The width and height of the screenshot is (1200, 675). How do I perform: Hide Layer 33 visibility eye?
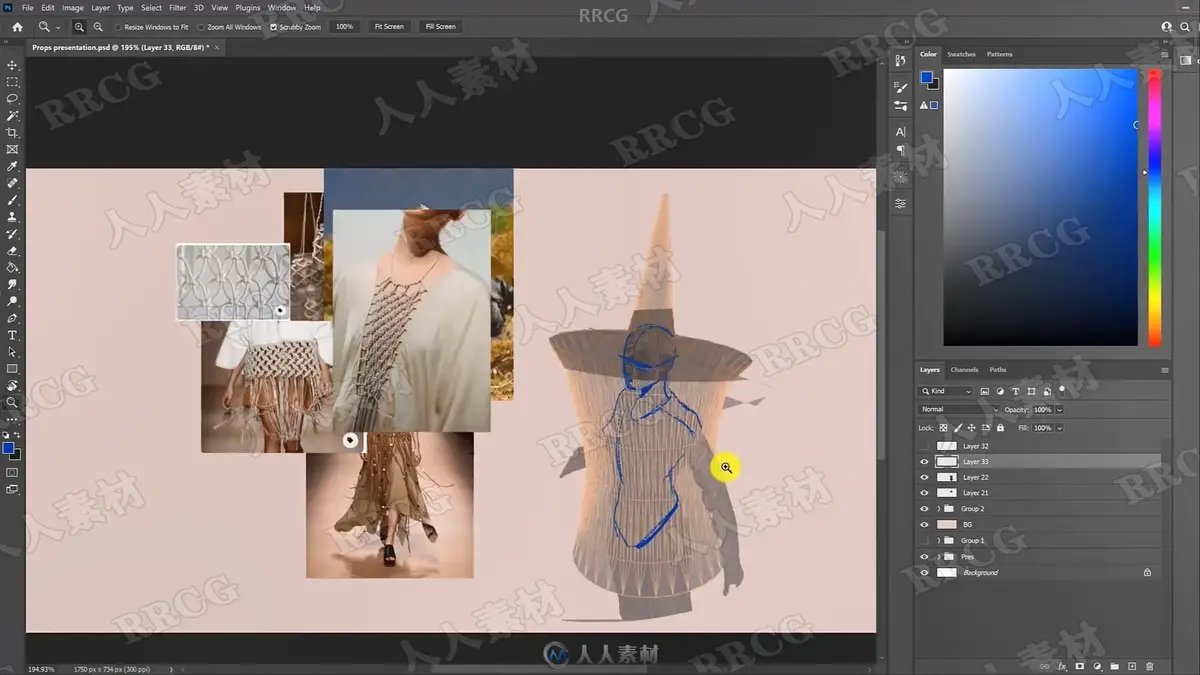click(x=924, y=462)
